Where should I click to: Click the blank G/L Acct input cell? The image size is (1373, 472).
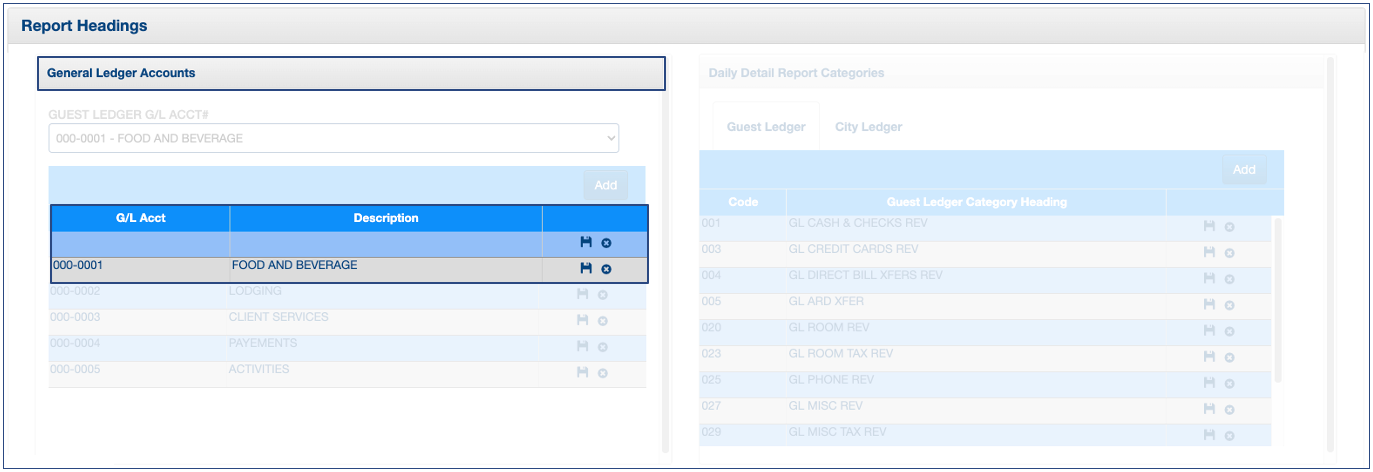140,244
